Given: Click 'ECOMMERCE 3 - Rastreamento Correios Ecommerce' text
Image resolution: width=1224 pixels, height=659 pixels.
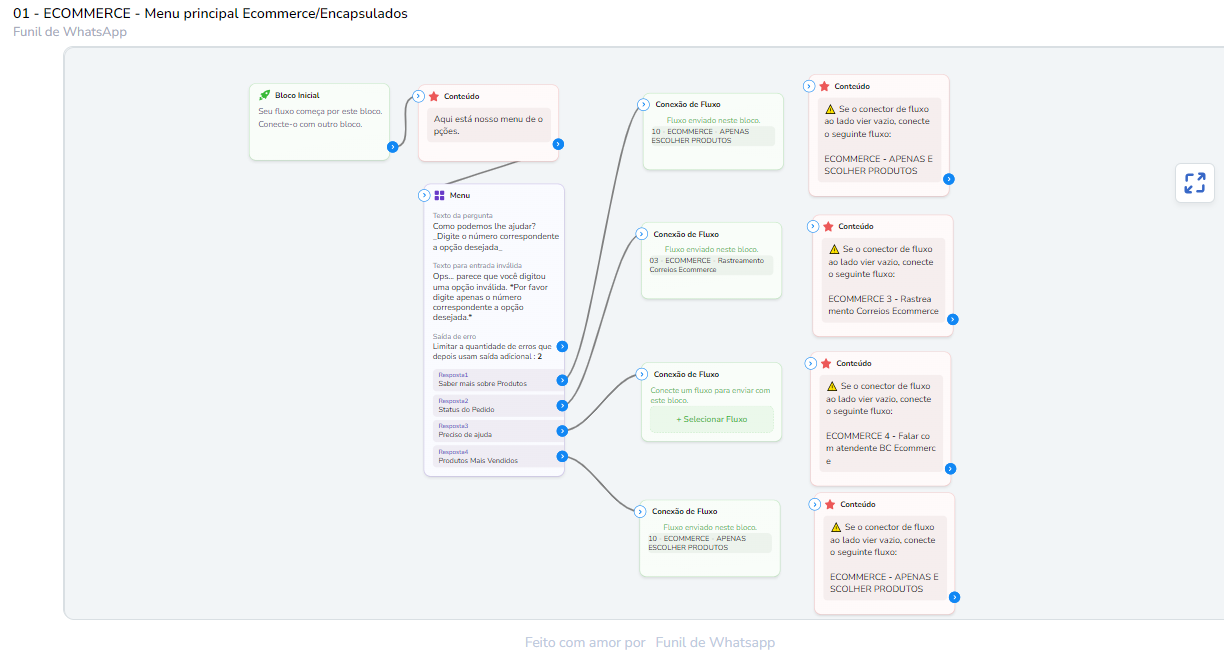Looking at the screenshot, I should [884, 305].
